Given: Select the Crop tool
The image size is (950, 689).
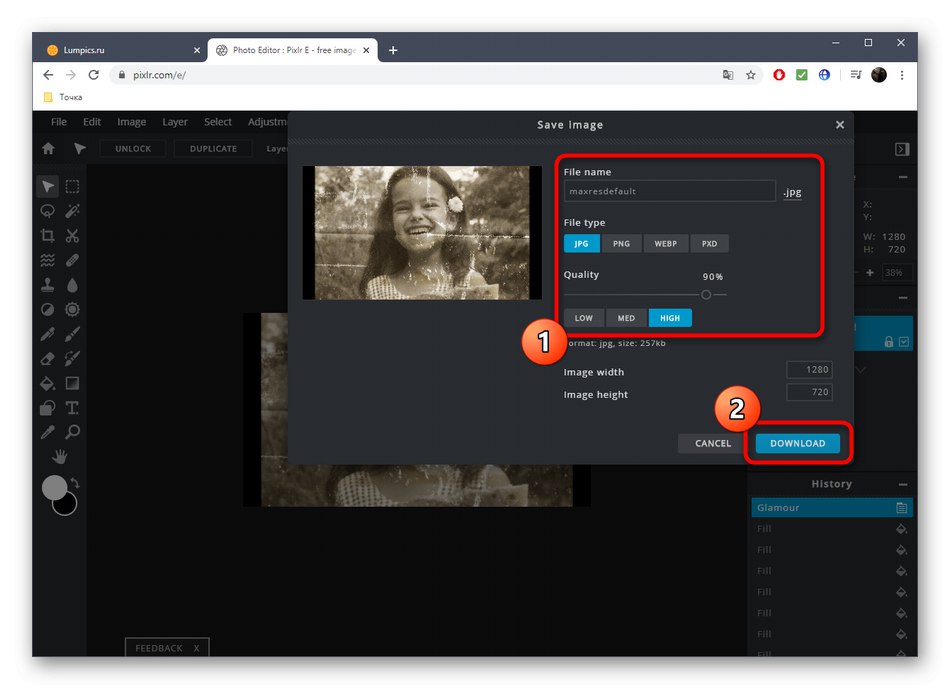Looking at the screenshot, I should [x=47, y=235].
